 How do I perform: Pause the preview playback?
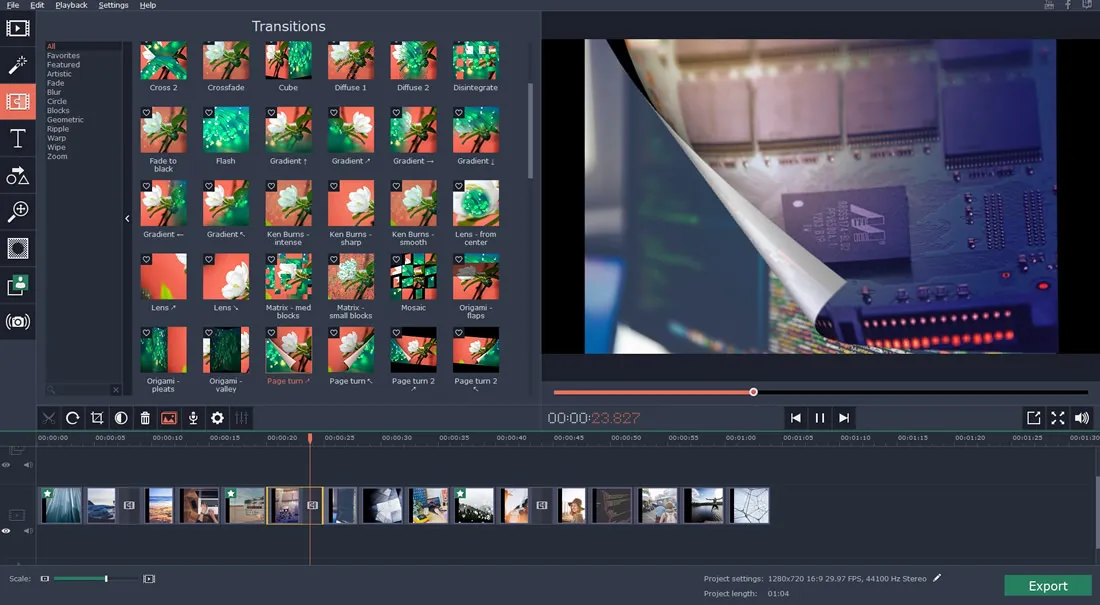820,418
